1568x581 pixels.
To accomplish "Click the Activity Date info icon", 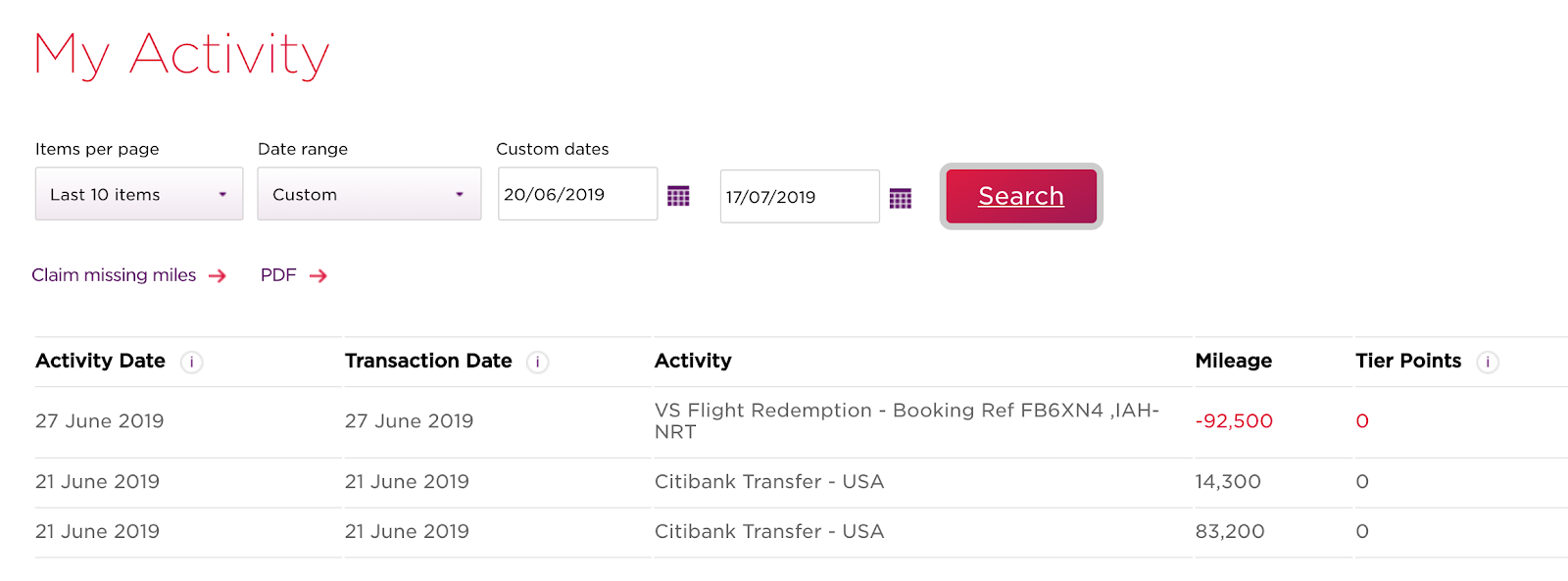I will tap(192, 363).
